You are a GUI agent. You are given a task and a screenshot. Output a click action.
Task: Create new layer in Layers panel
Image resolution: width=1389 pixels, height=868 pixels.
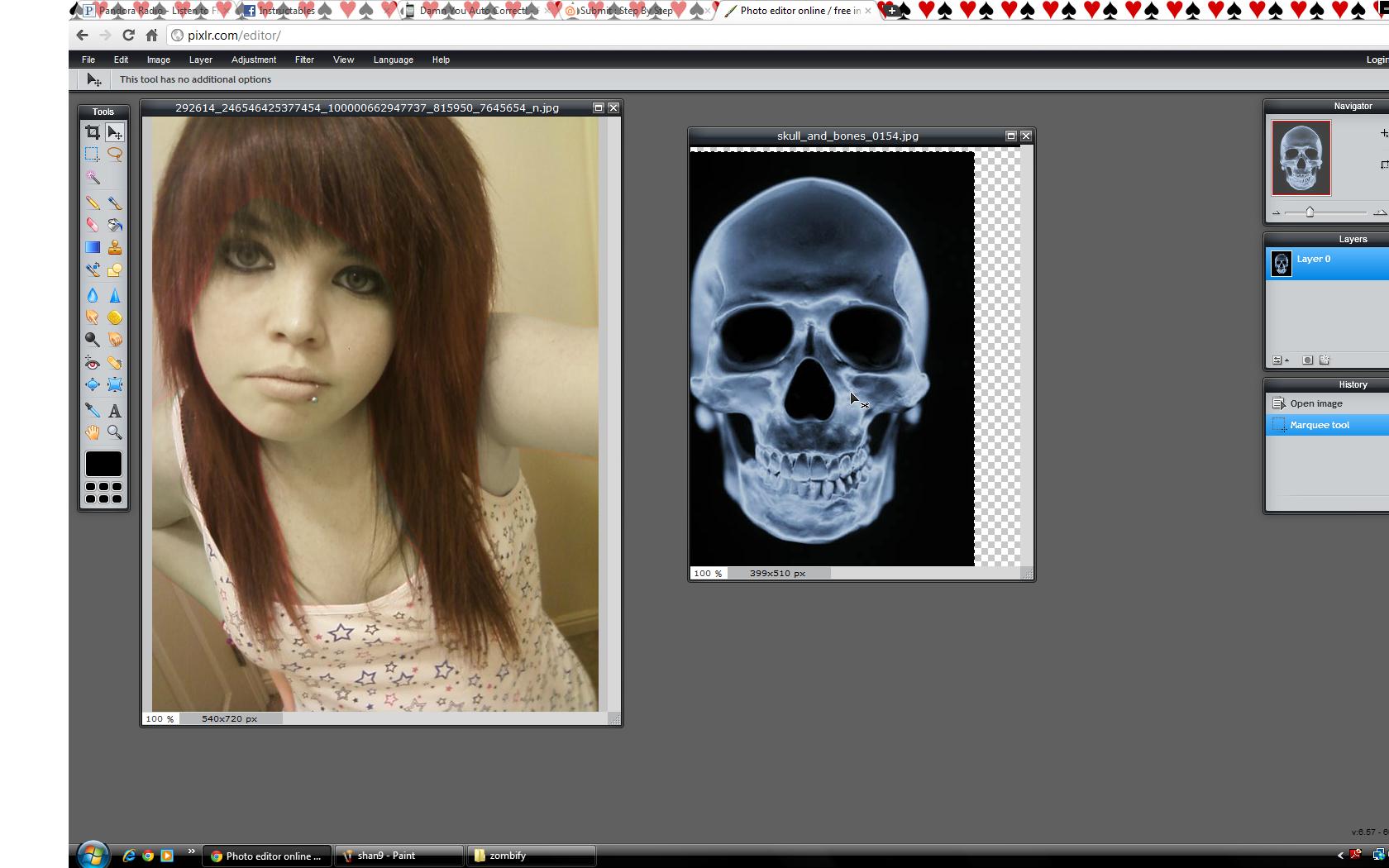coord(1325,360)
